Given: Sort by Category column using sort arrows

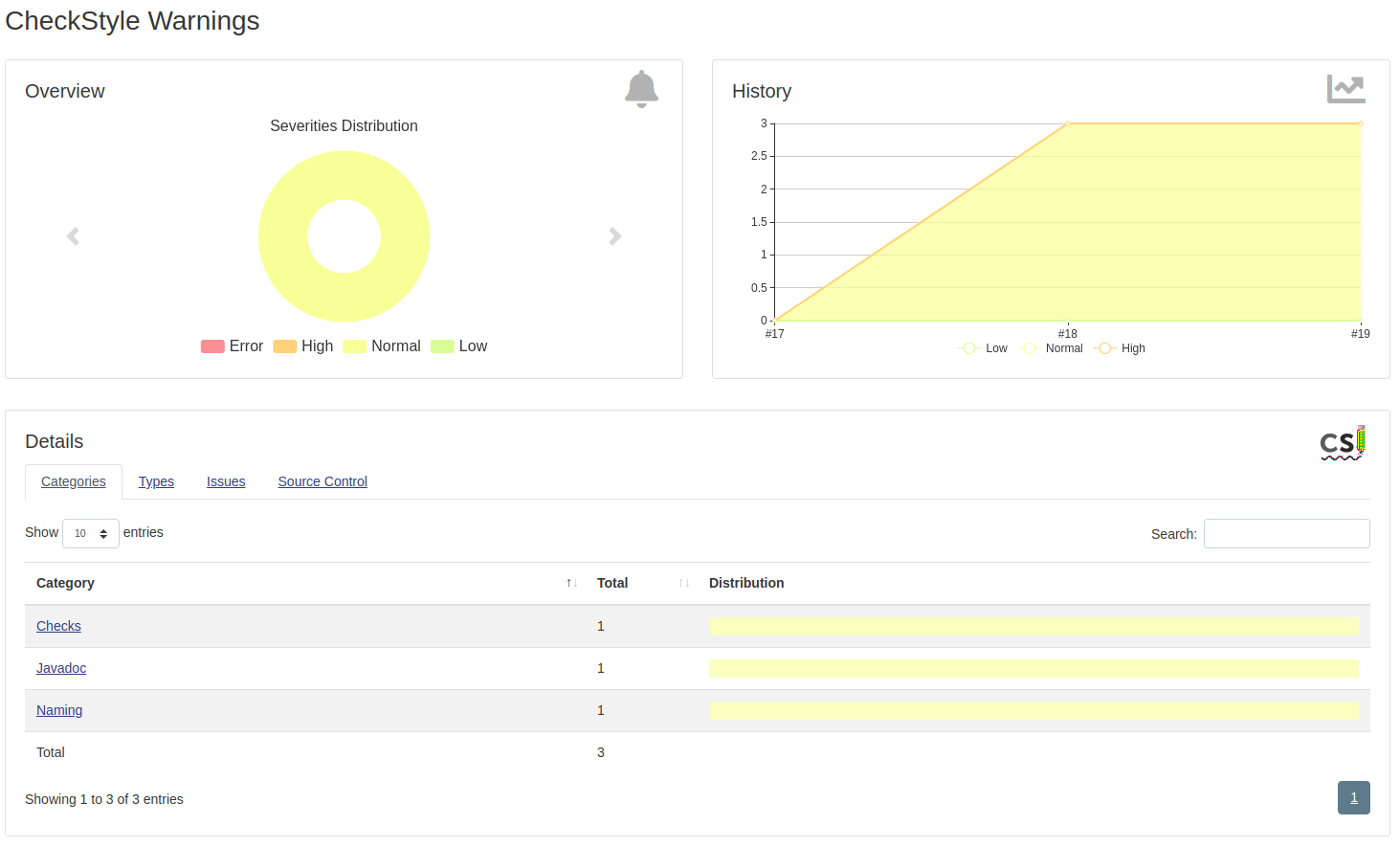Looking at the screenshot, I should coord(571,583).
